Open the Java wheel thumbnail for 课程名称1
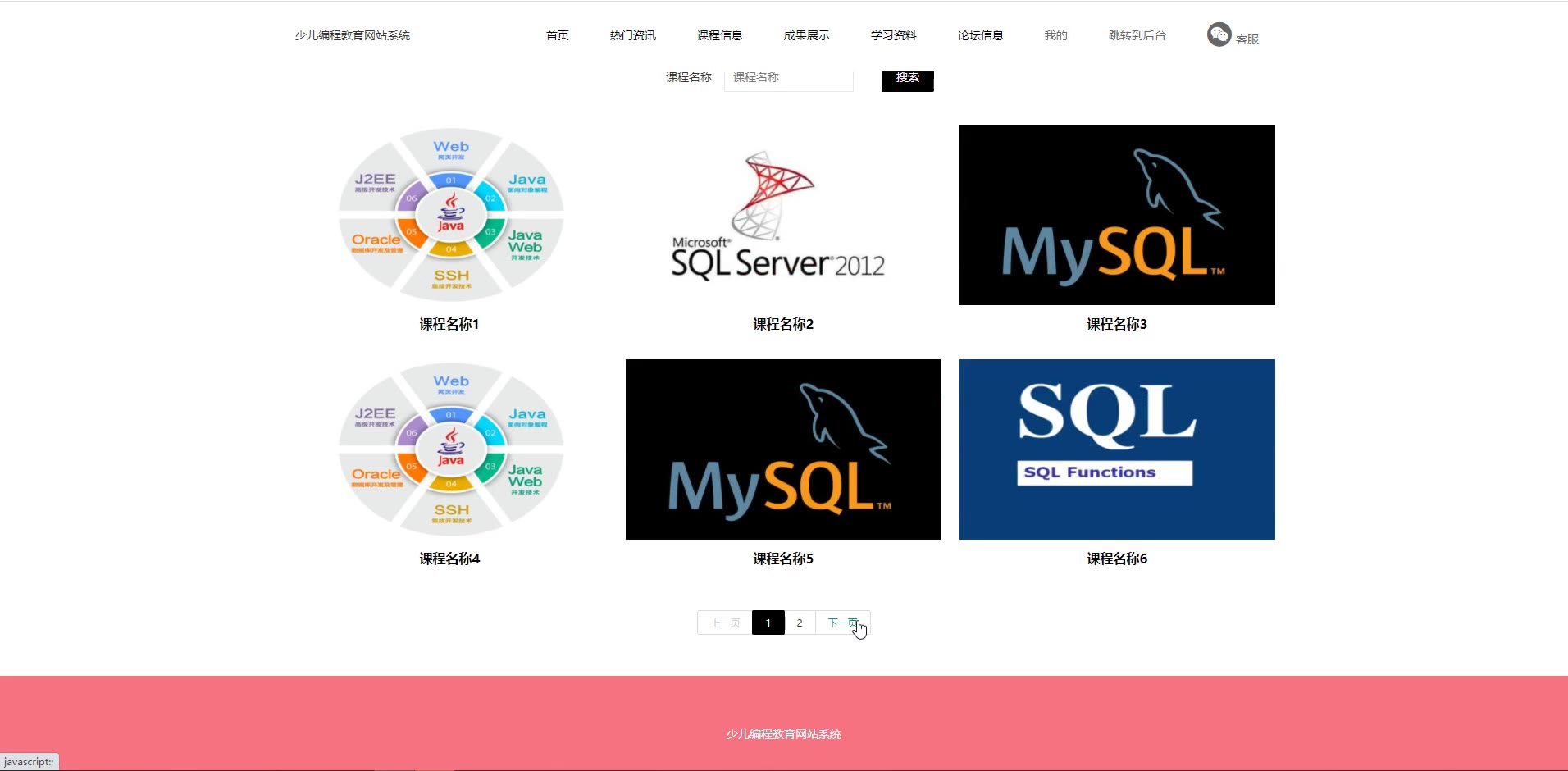Viewport: 1568px width, 771px height. [x=451, y=215]
